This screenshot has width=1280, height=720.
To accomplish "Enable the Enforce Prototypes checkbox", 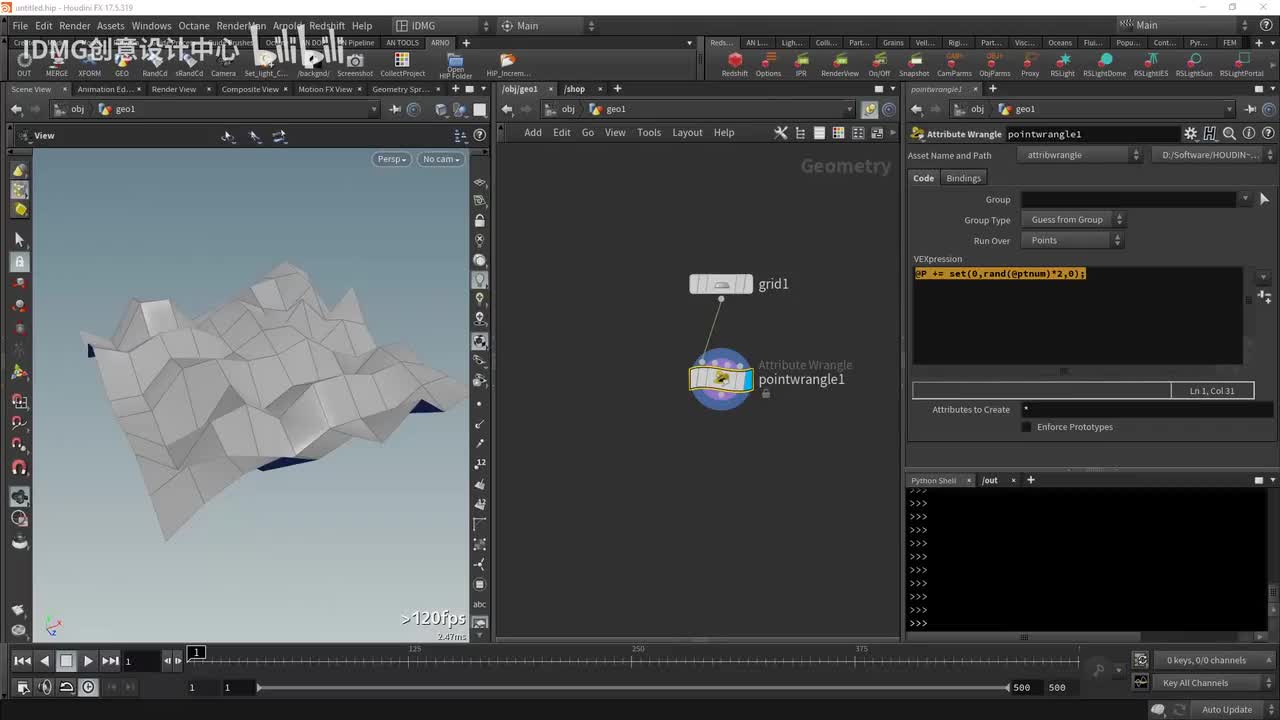I will pyautogui.click(x=1026, y=427).
